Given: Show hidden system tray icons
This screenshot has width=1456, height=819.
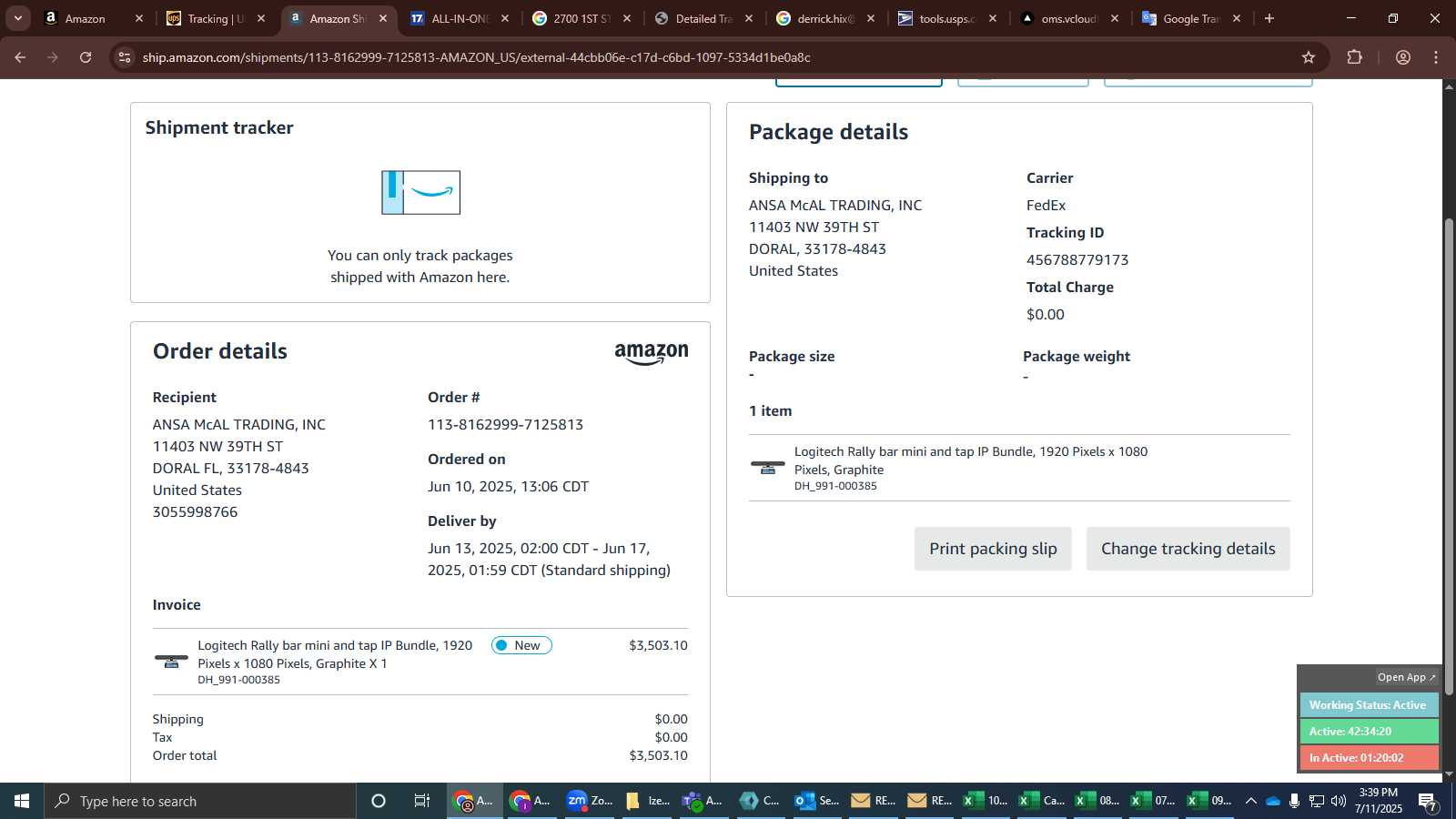Looking at the screenshot, I should click(x=1251, y=801).
